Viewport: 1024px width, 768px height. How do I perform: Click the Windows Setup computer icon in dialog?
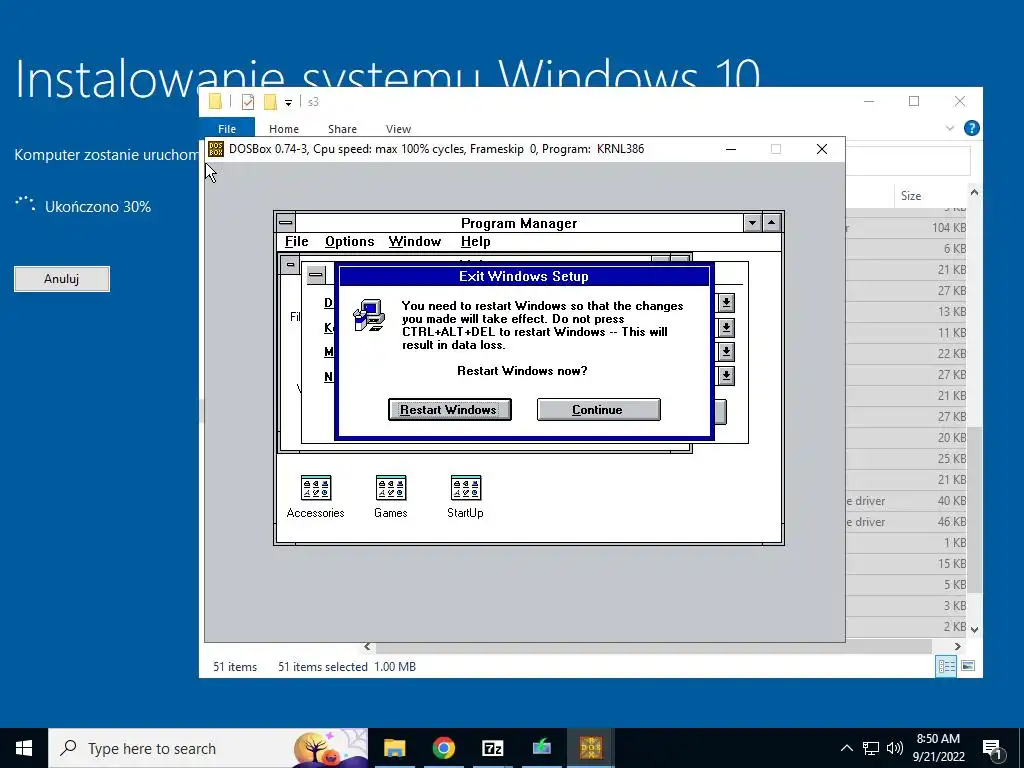coord(369,315)
